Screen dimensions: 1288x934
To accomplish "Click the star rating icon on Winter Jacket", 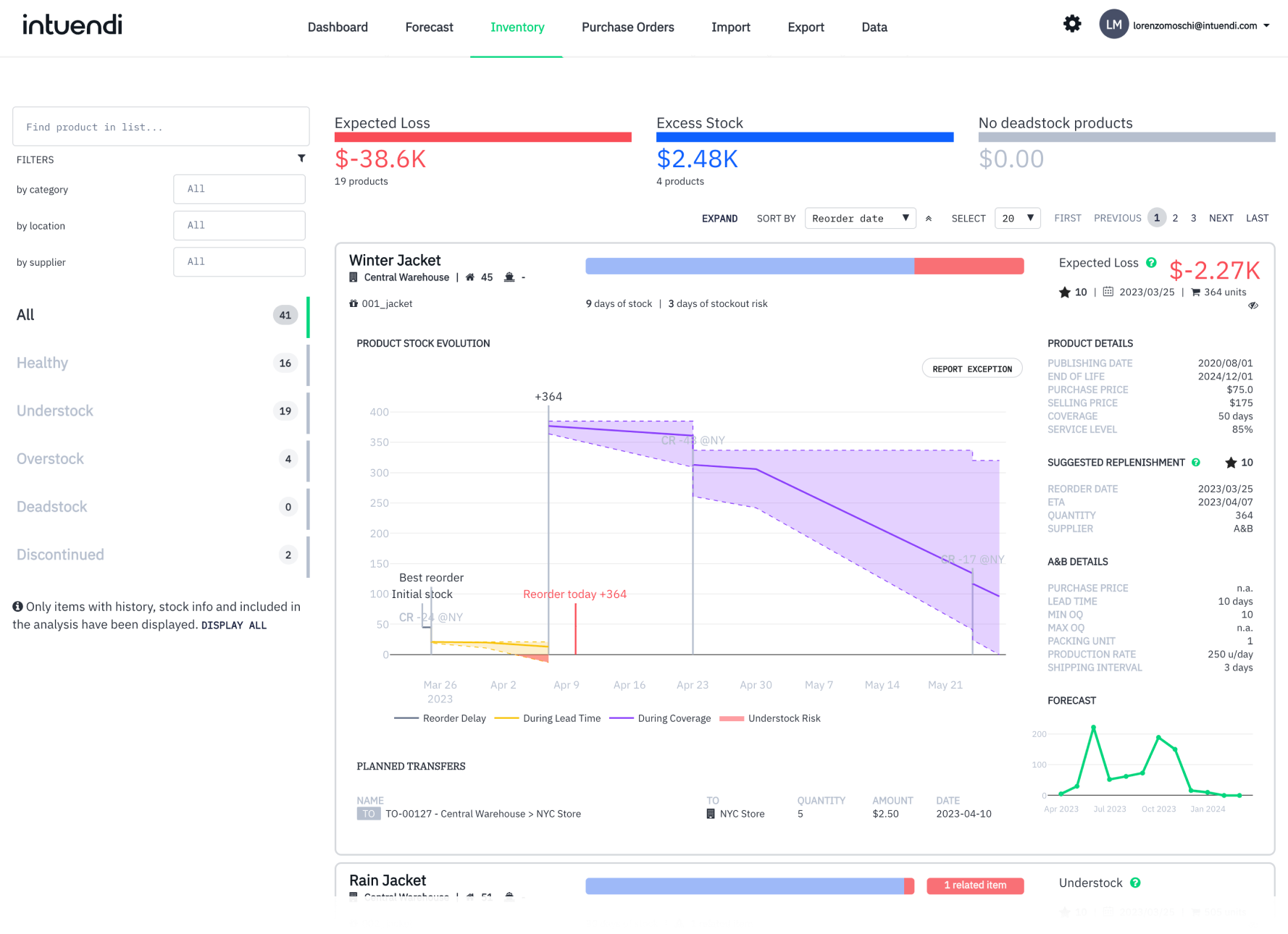I will coord(1064,292).
